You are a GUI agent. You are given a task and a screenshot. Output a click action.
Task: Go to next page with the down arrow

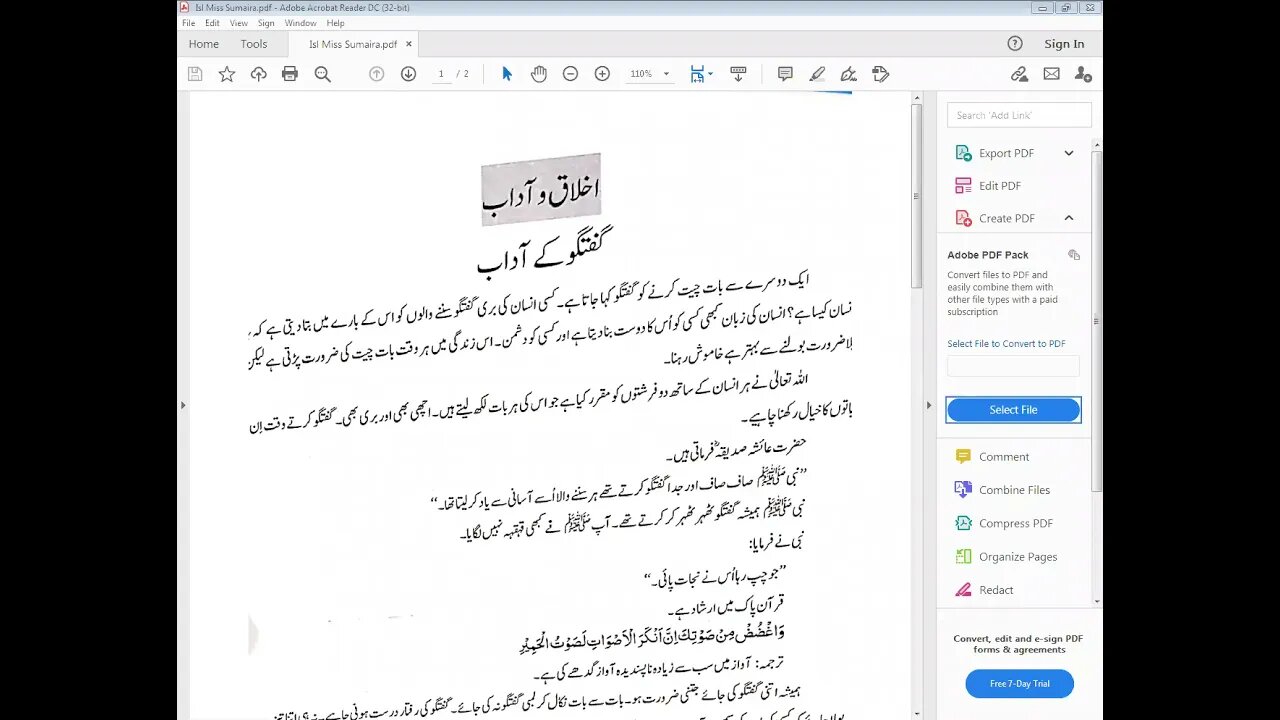click(x=408, y=74)
